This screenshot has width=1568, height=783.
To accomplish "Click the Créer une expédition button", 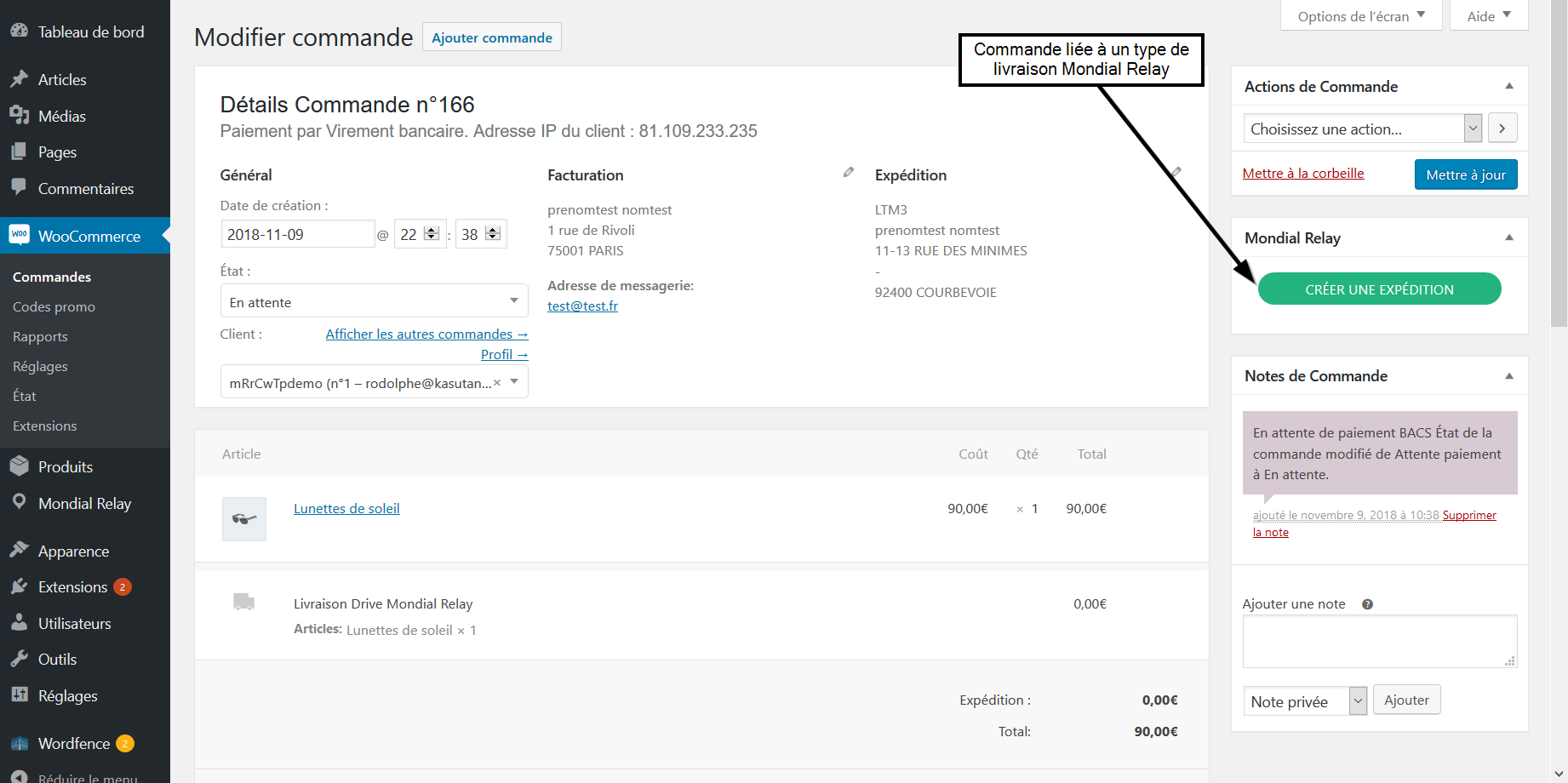I will click(1379, 289).
